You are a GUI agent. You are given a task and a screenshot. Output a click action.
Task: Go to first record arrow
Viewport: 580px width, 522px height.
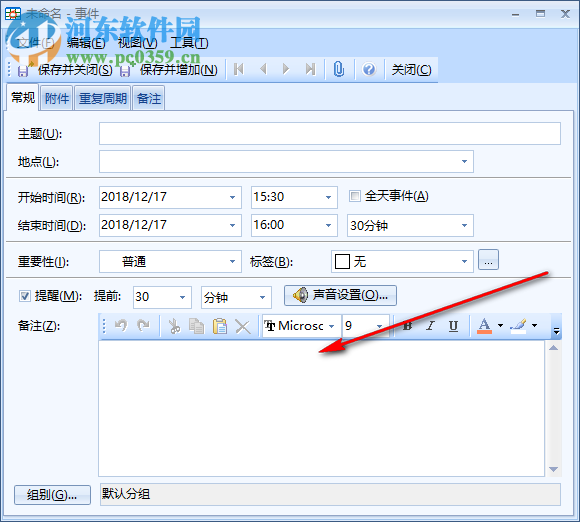(239, 69)
